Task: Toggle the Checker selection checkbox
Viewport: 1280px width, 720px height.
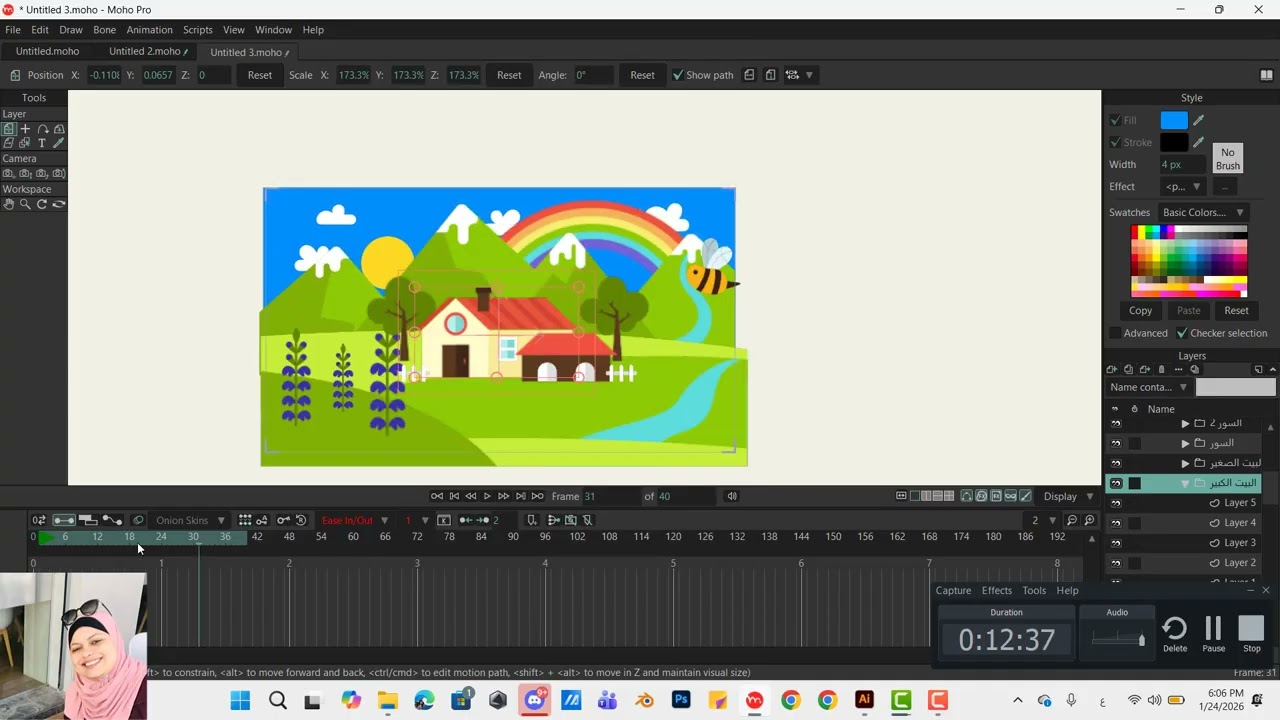Action: 1182,333
